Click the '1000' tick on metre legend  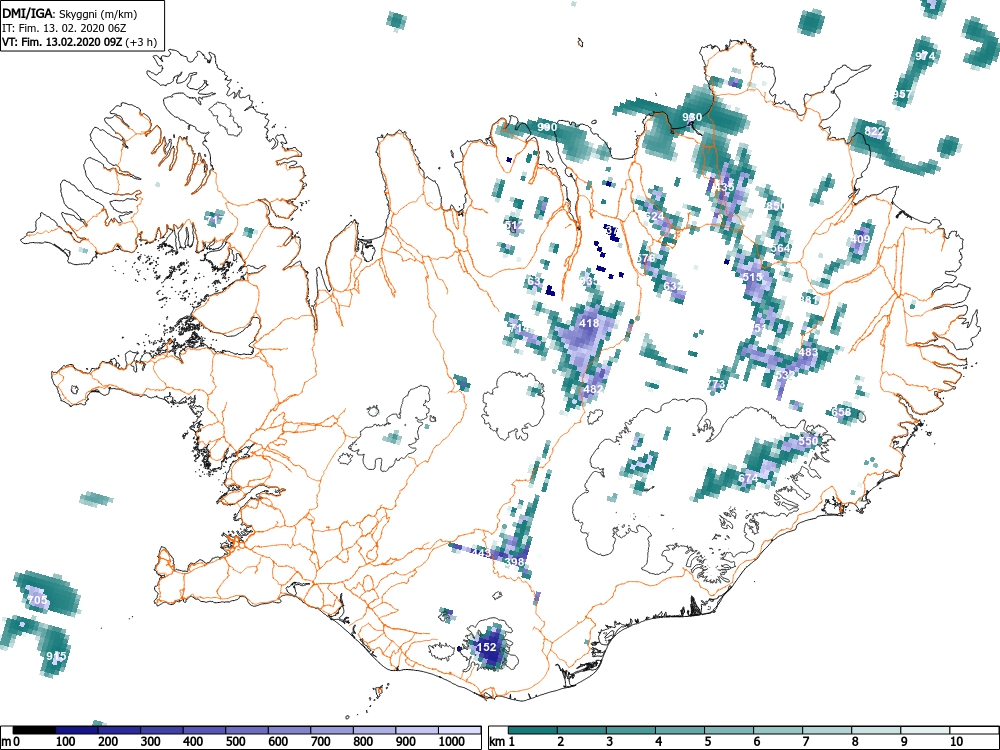tap(452, 742)
